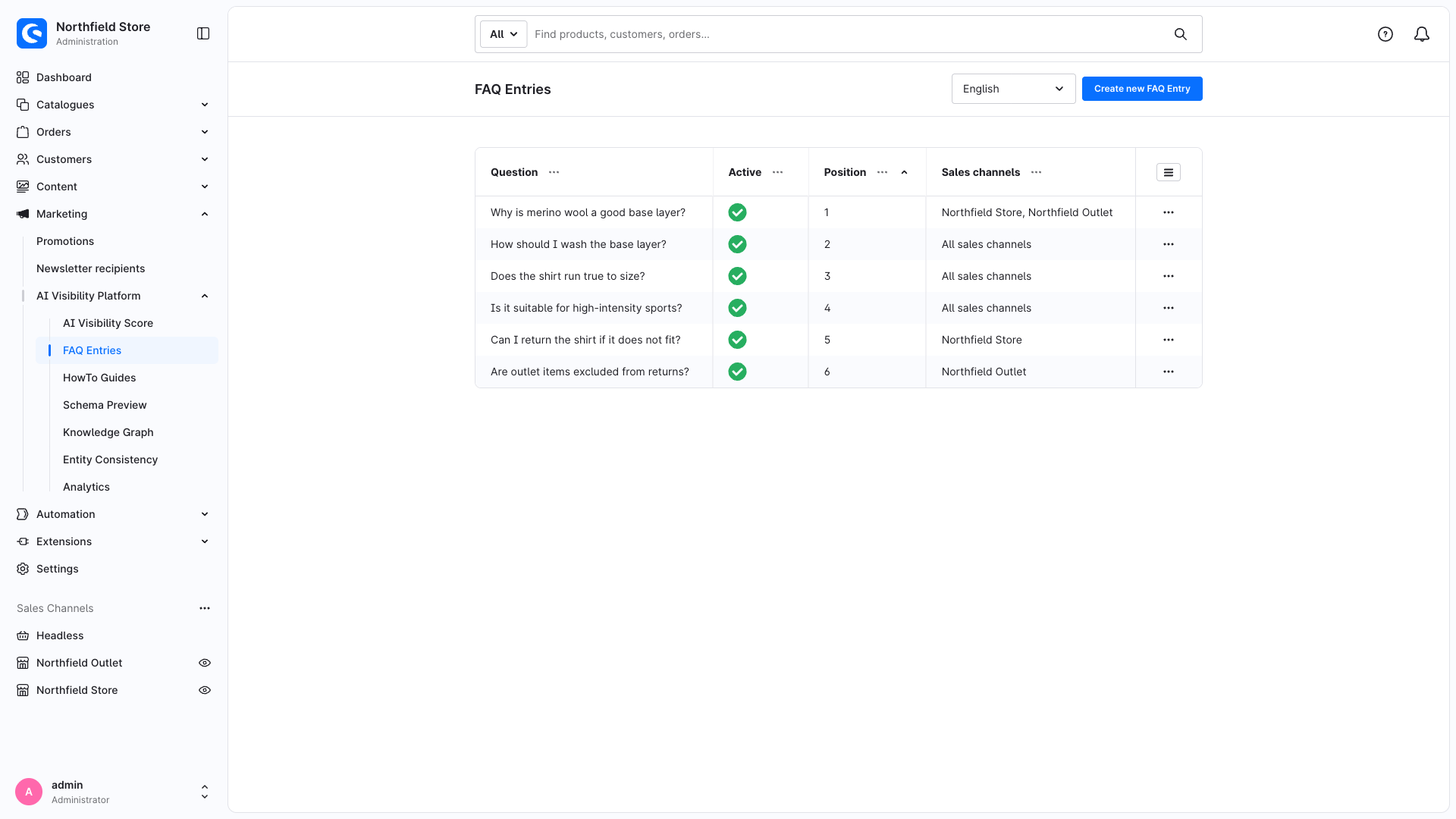Collapse the sidebar using the panel icon
The image size is (1456, 819).
[x=203, y=33]
